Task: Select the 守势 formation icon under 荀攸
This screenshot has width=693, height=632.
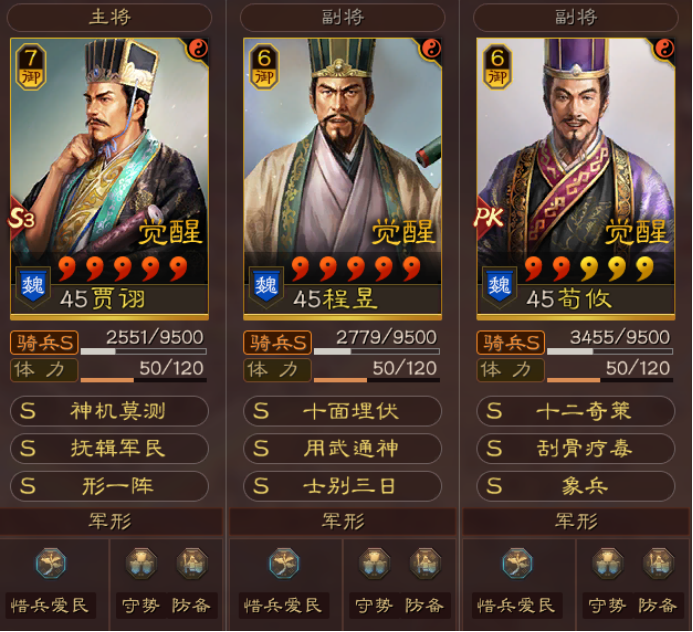Action: click(x=608, y=563)
